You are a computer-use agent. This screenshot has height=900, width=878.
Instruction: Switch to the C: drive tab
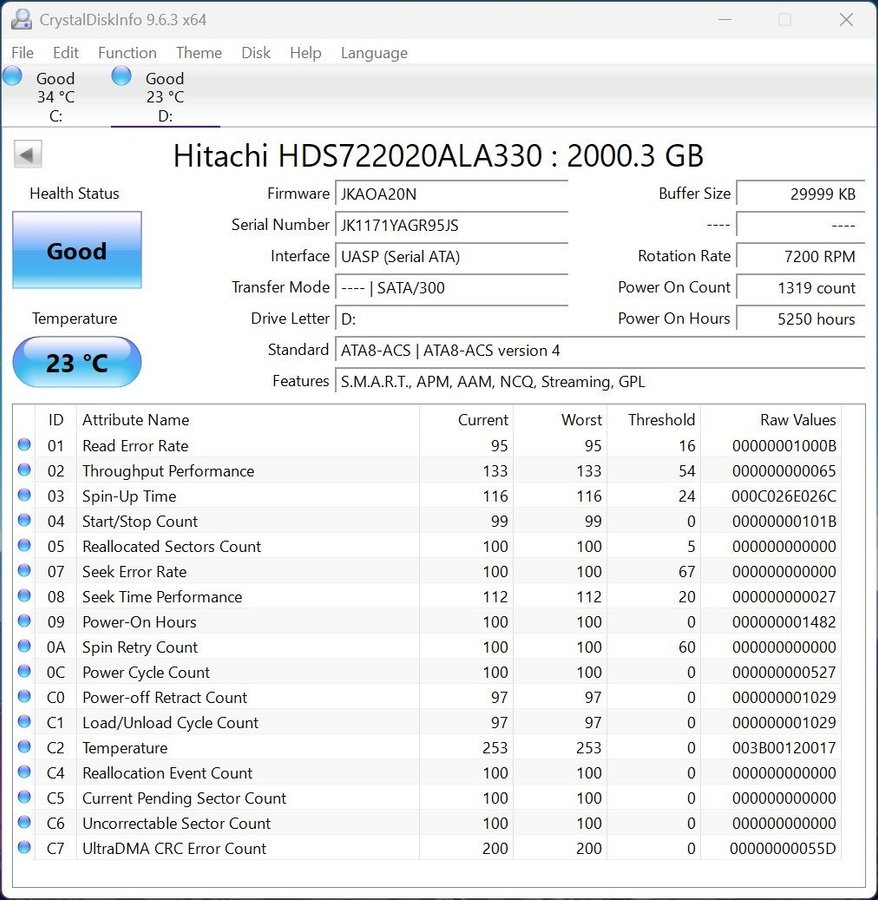click(x=55, y=97)
